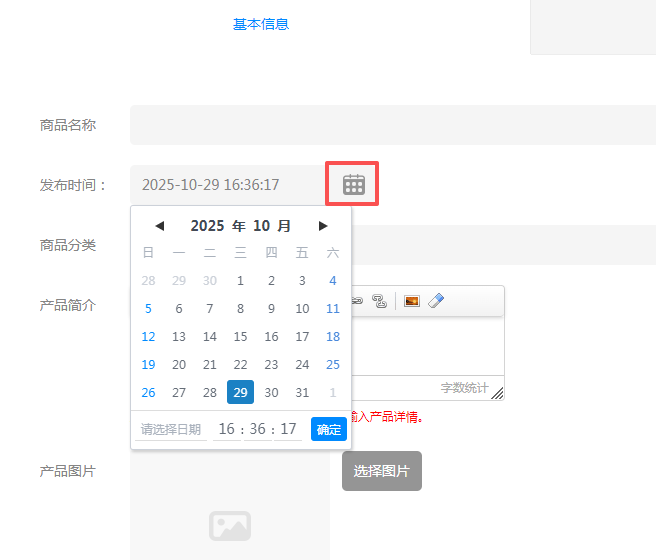656x560 pixels.
Task: Click the month 10 in calendar header
Action: pyautogui.click(x=261, y=226)
